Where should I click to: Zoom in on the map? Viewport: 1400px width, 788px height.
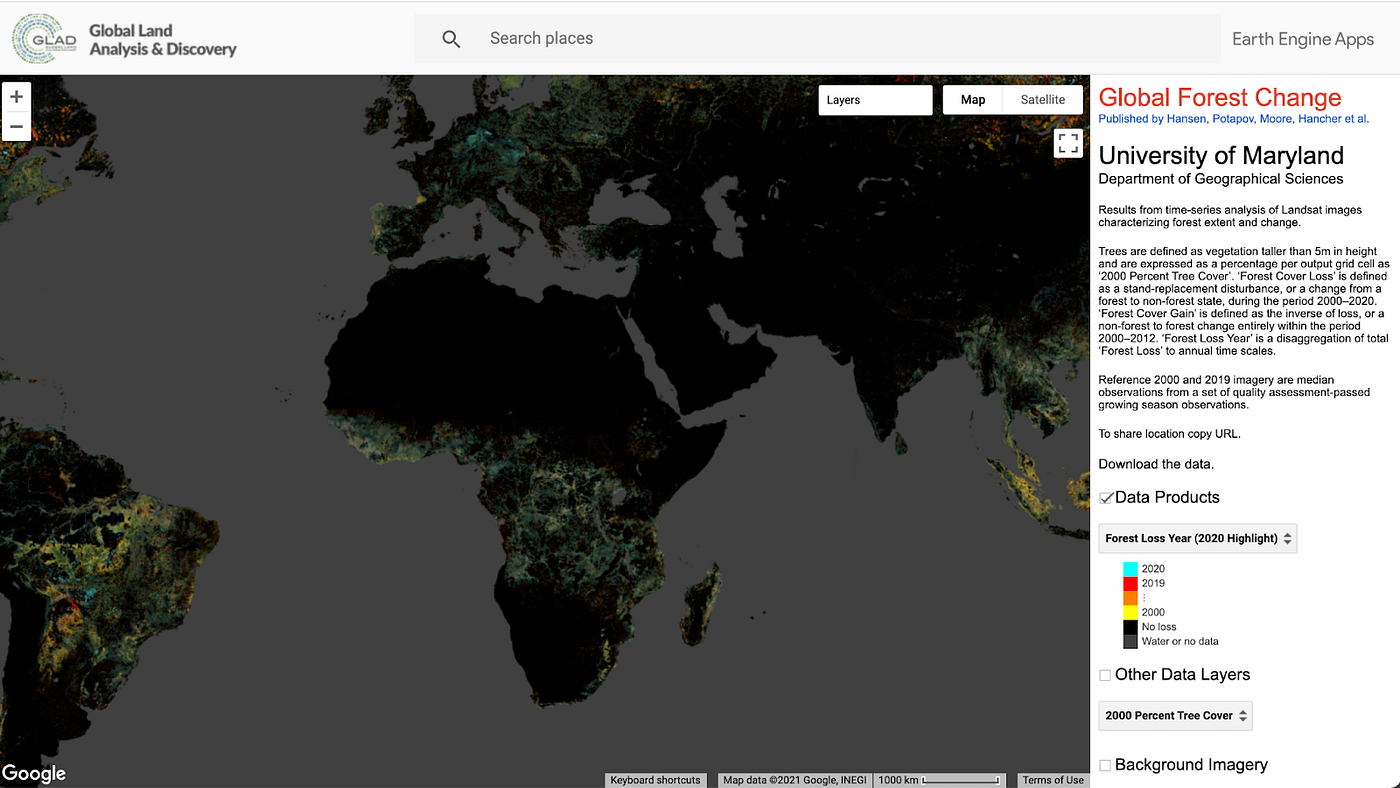(16, 97)
